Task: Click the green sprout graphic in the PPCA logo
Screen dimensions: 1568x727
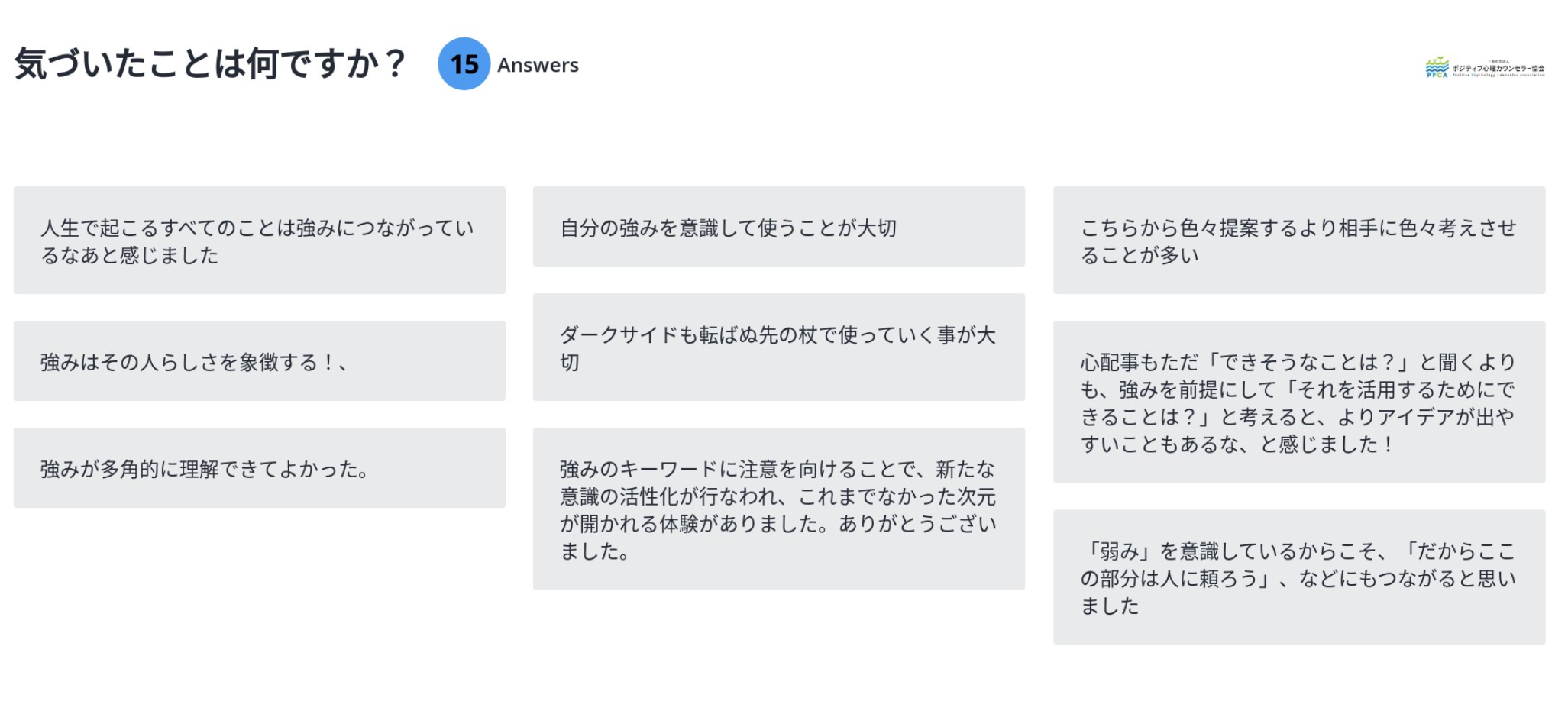Action: [1438, 60]
